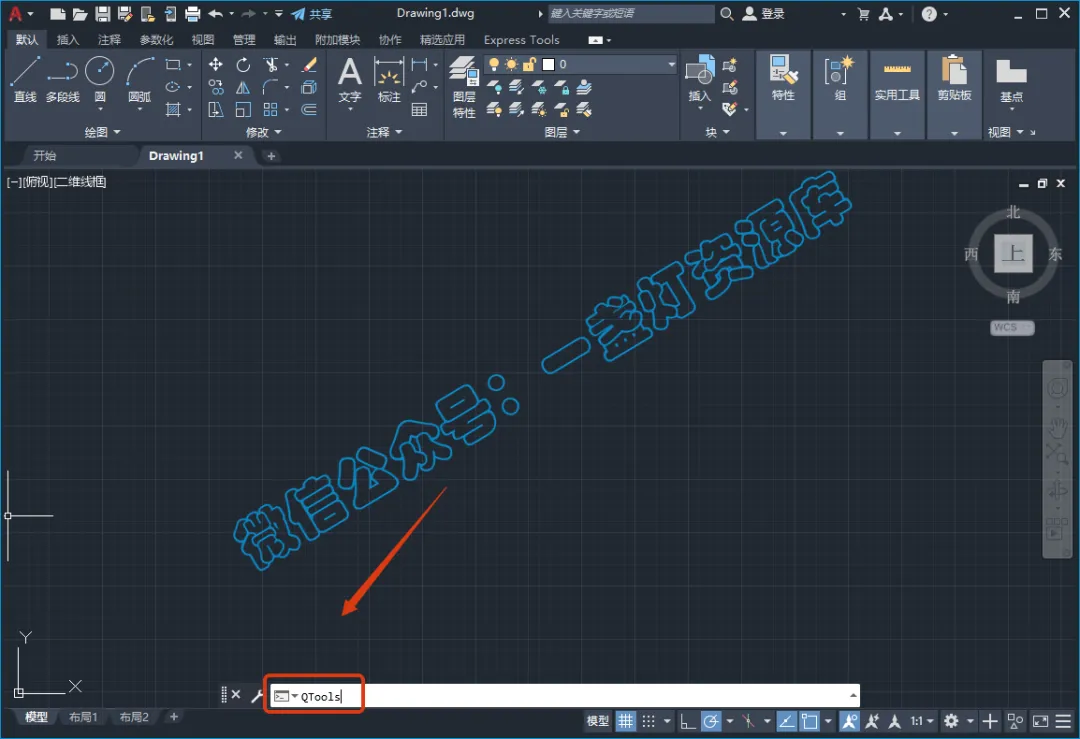
Task: Switch to the Start (开始) file tab
Action: click(45, 156)
